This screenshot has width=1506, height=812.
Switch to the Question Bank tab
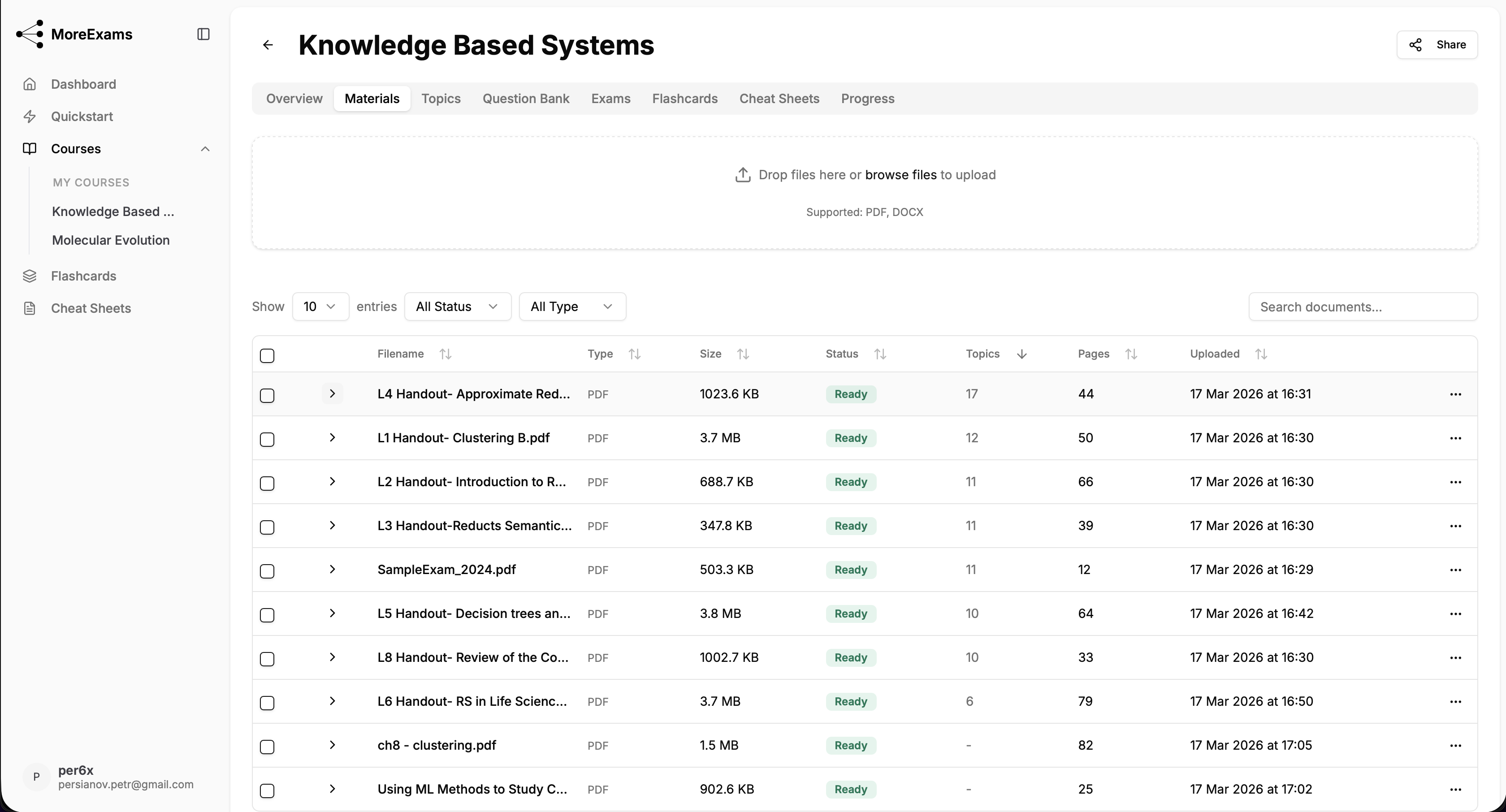[526, 99]
